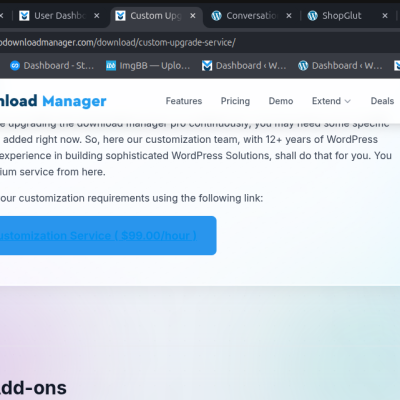Open the Demo menu item
The image size is (400, 400).
(281, 101)
